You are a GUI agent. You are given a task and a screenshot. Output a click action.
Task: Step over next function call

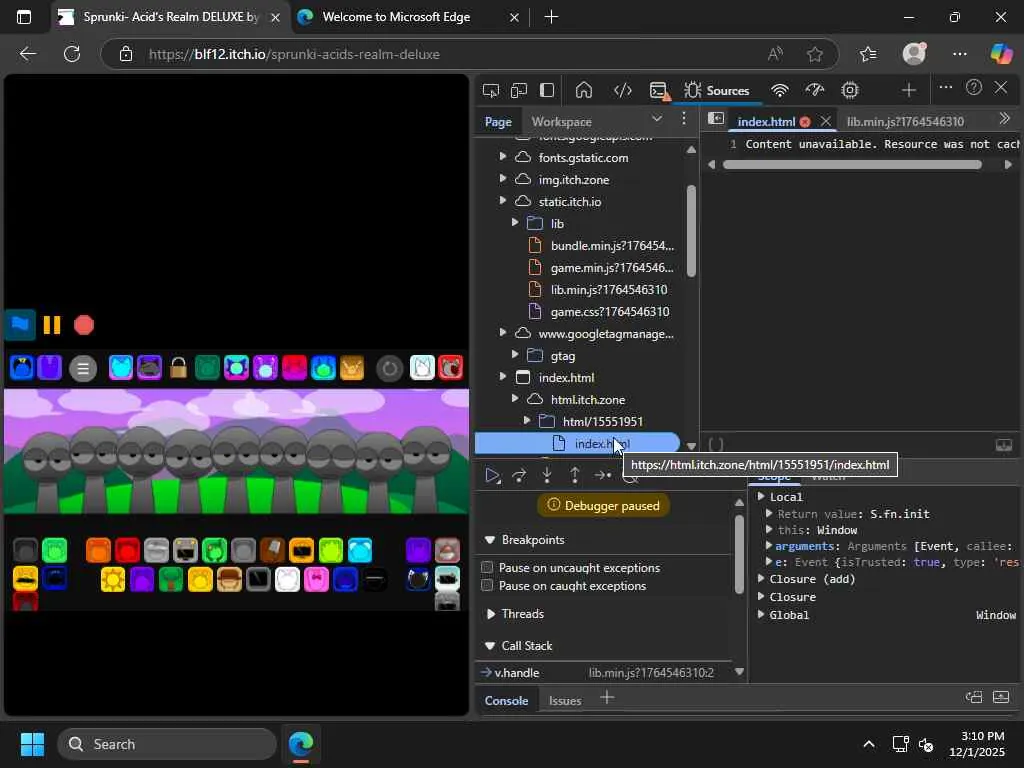(x=519, y=476)
